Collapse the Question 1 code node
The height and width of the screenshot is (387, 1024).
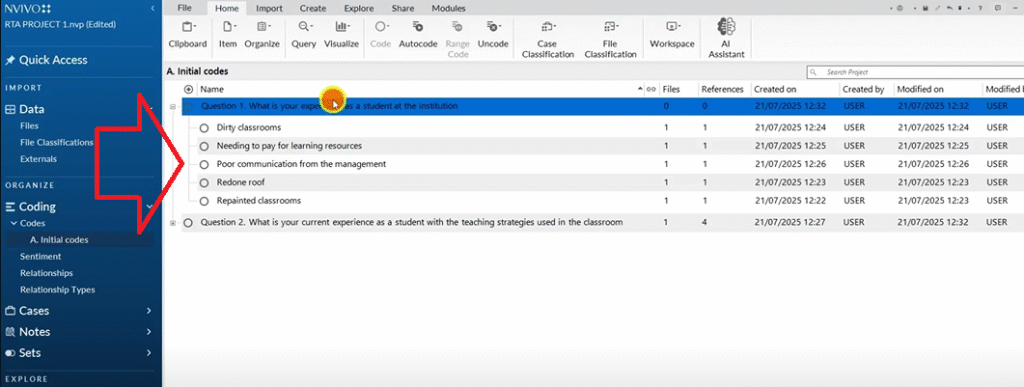pos(172,106)
